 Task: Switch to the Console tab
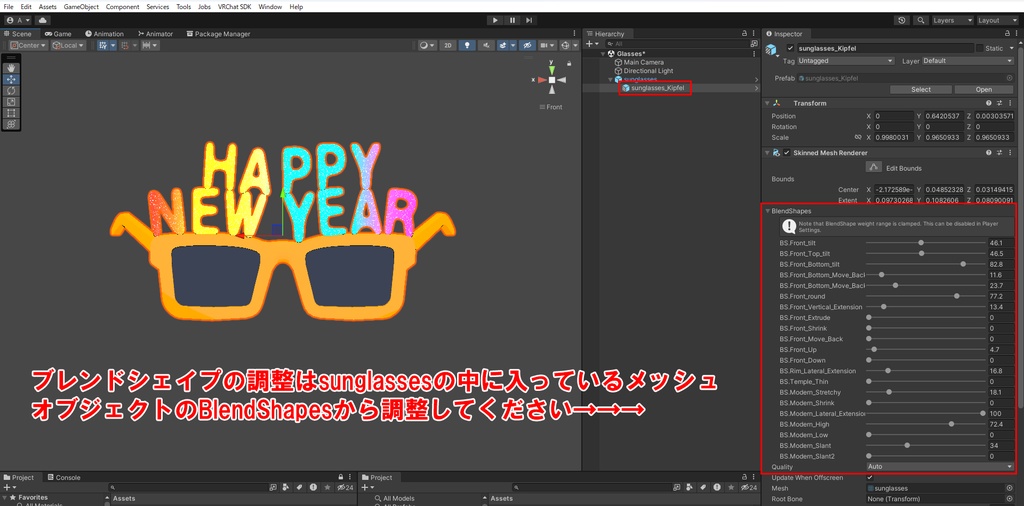click(63, 477)
